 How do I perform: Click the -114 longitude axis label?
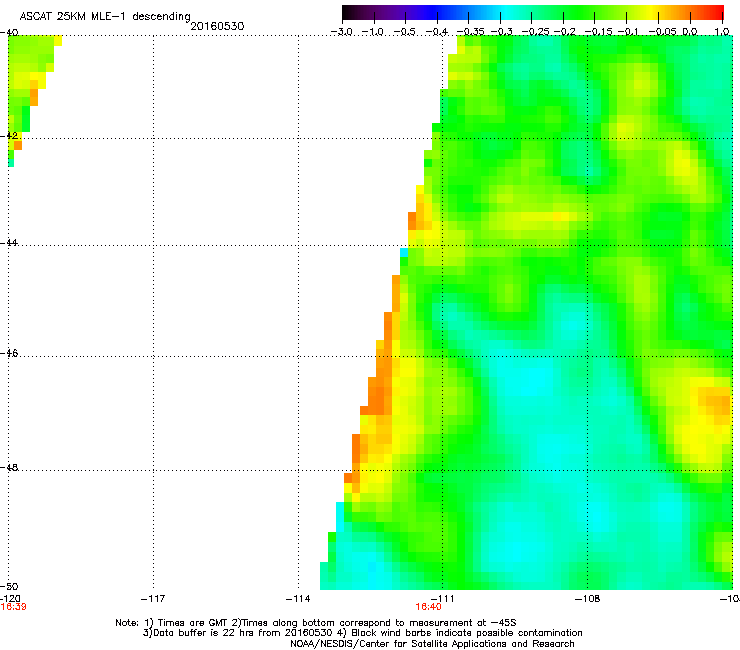[x=298, y=599]
